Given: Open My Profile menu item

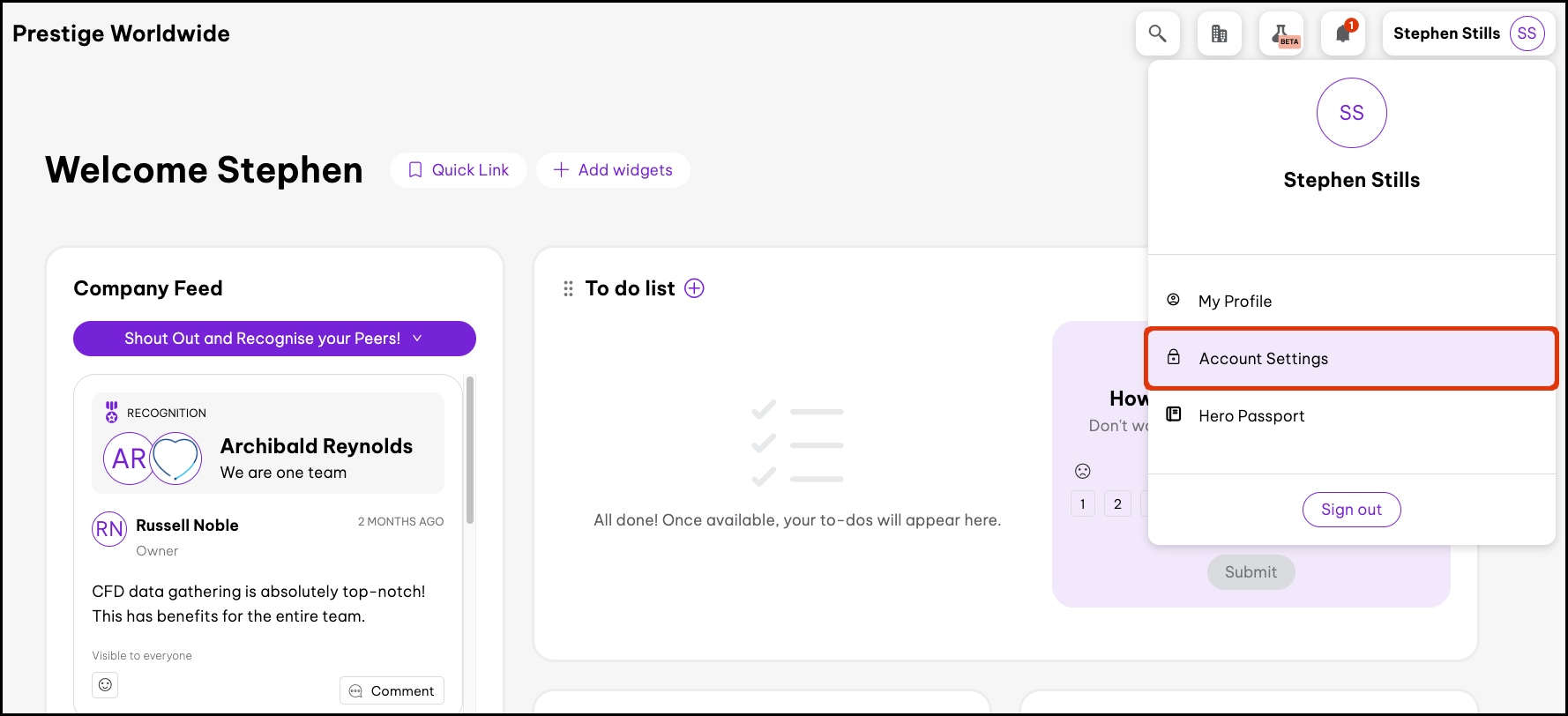Looking at the screenshot, I should pyautogui.click(x=1235, y=302).
